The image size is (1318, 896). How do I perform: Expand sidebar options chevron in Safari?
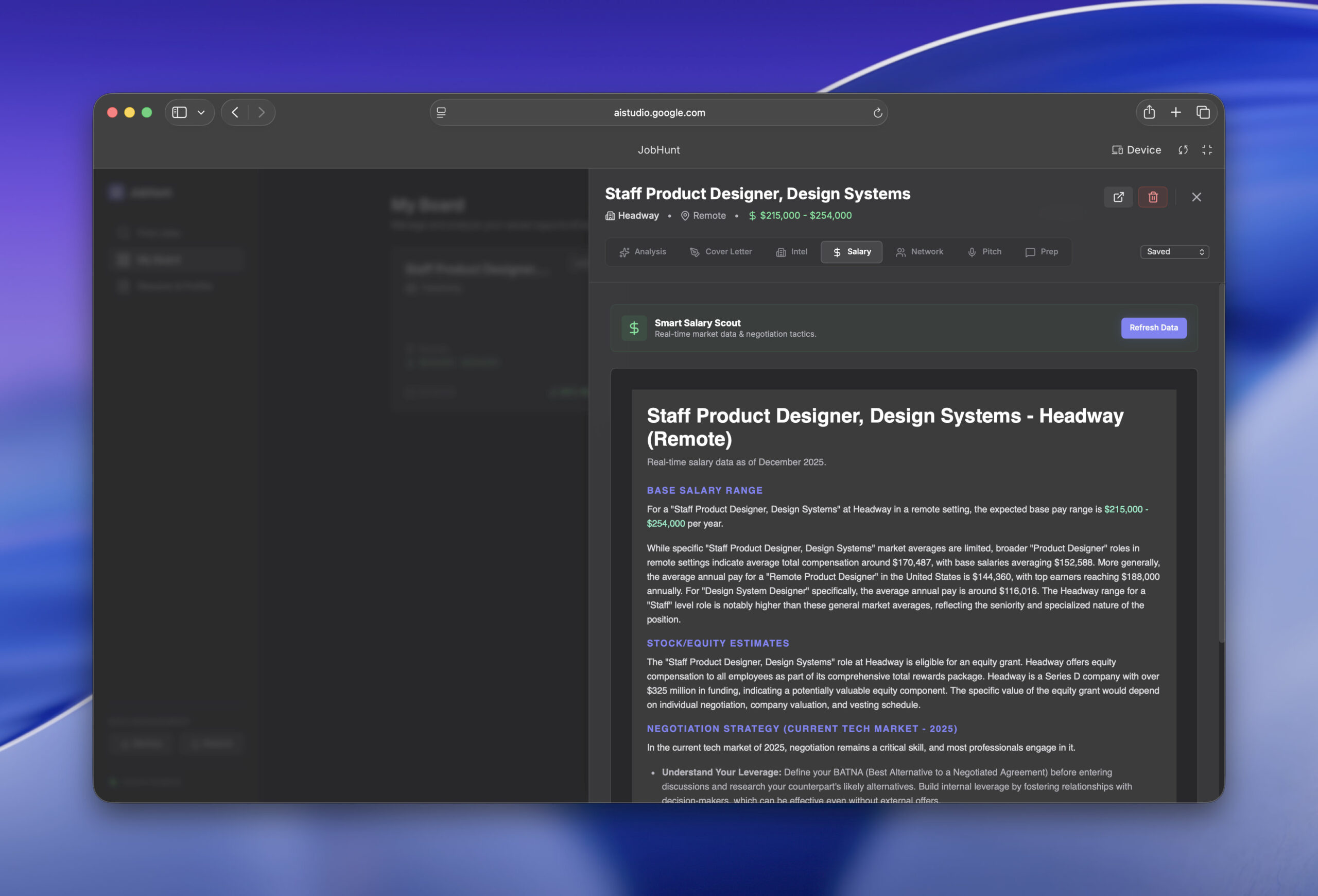[201, 112]
